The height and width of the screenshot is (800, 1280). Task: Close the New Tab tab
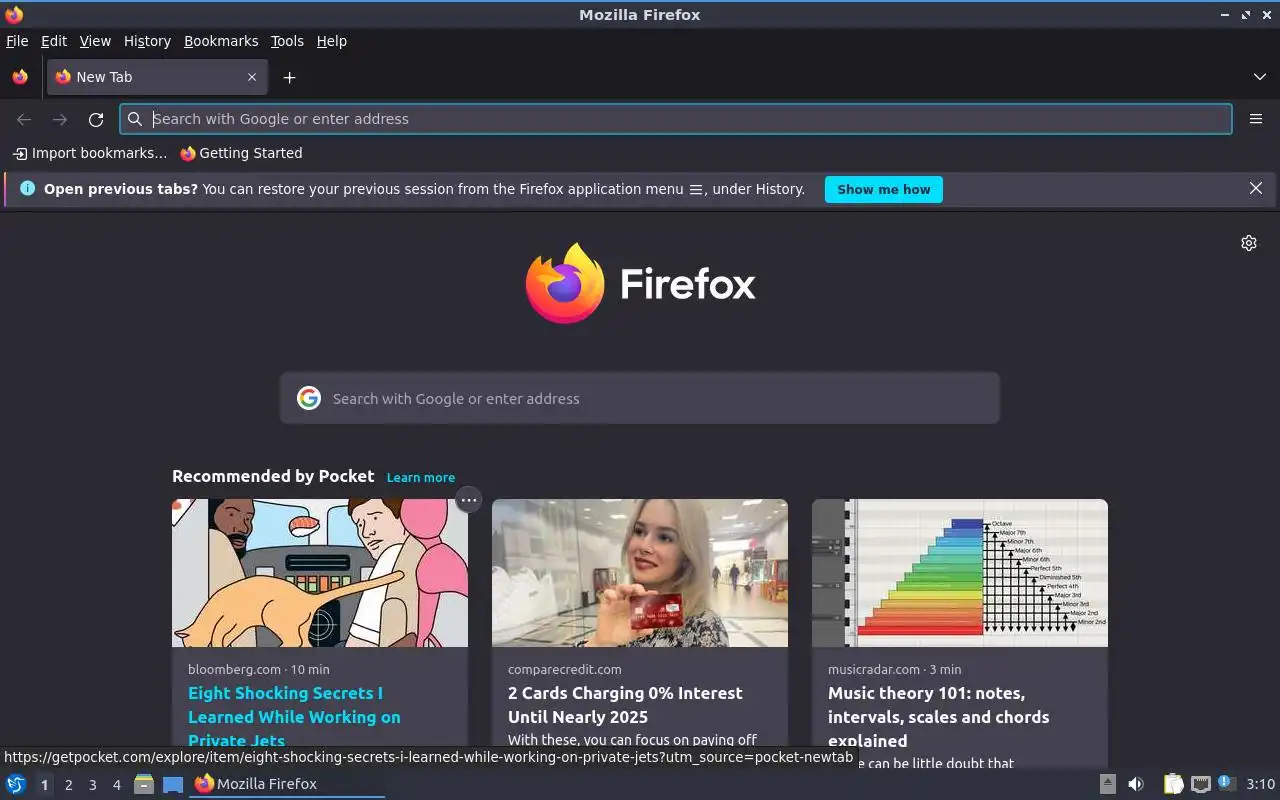click(252, 77)
